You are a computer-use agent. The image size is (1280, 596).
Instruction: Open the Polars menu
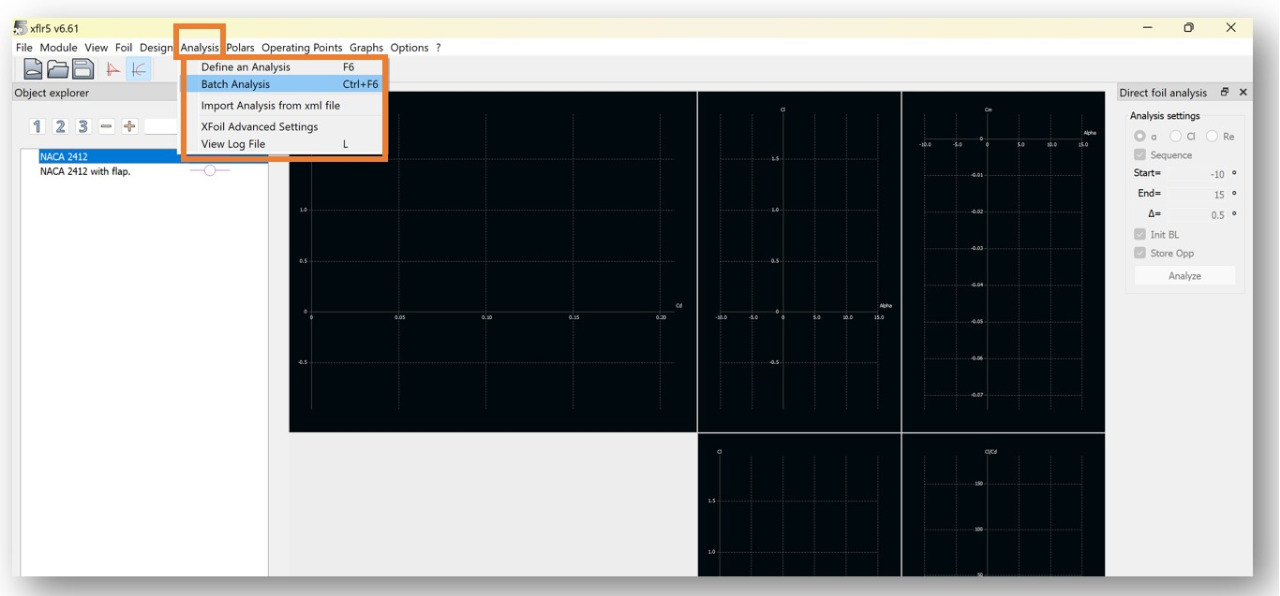coord(240,47)
